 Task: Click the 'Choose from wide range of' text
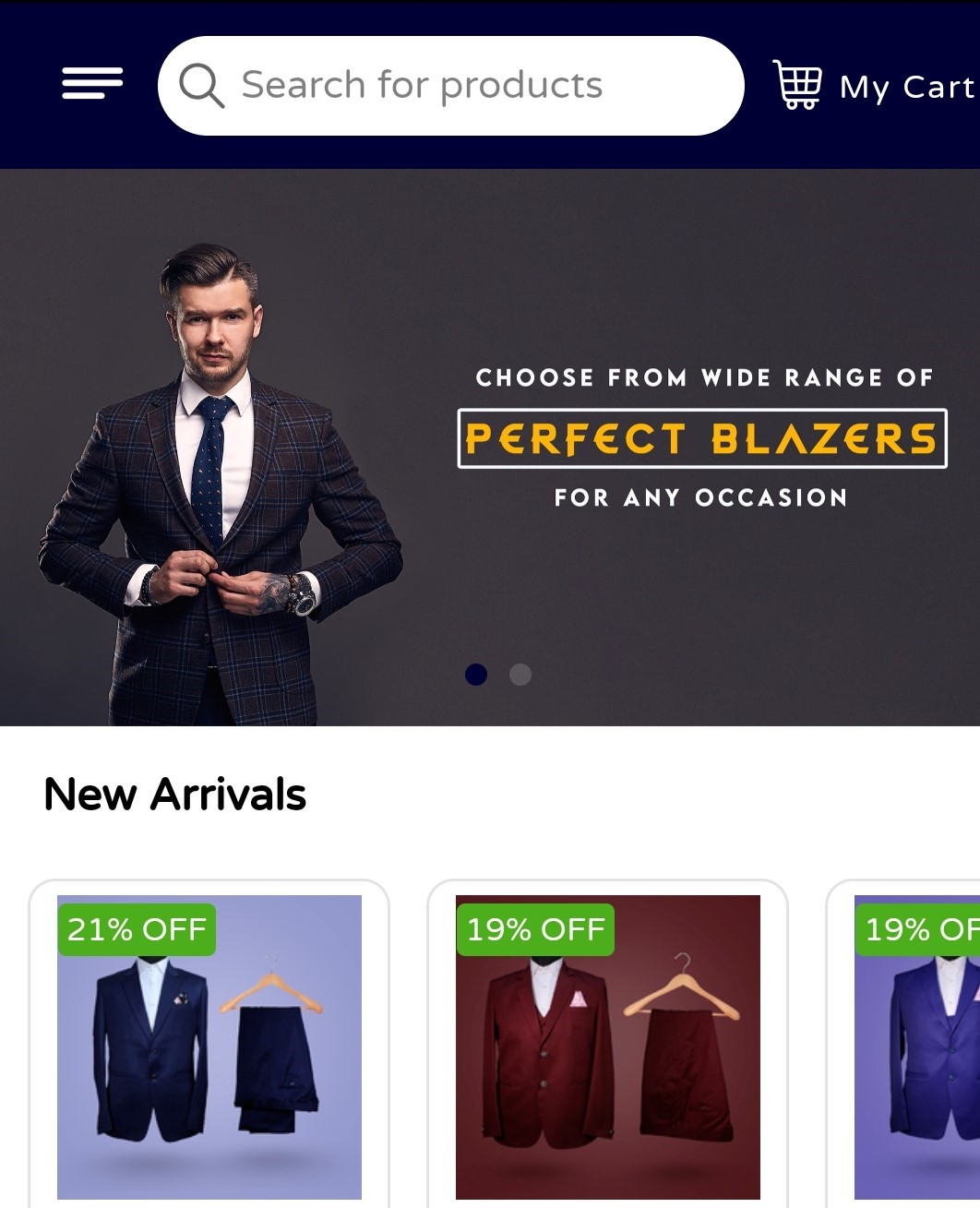[704, 377]
